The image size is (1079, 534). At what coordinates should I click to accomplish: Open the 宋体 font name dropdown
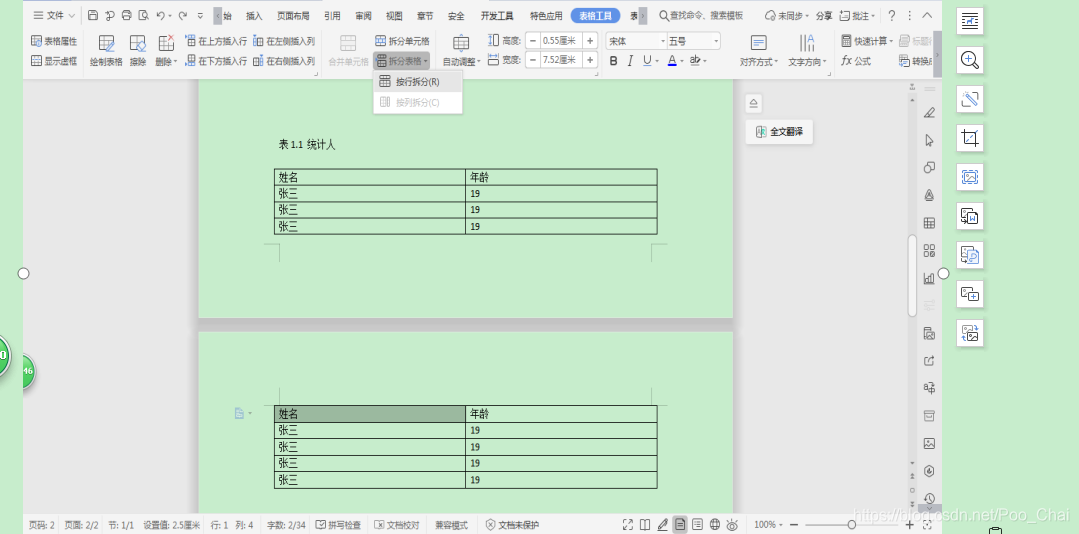[x=663, y=41]
